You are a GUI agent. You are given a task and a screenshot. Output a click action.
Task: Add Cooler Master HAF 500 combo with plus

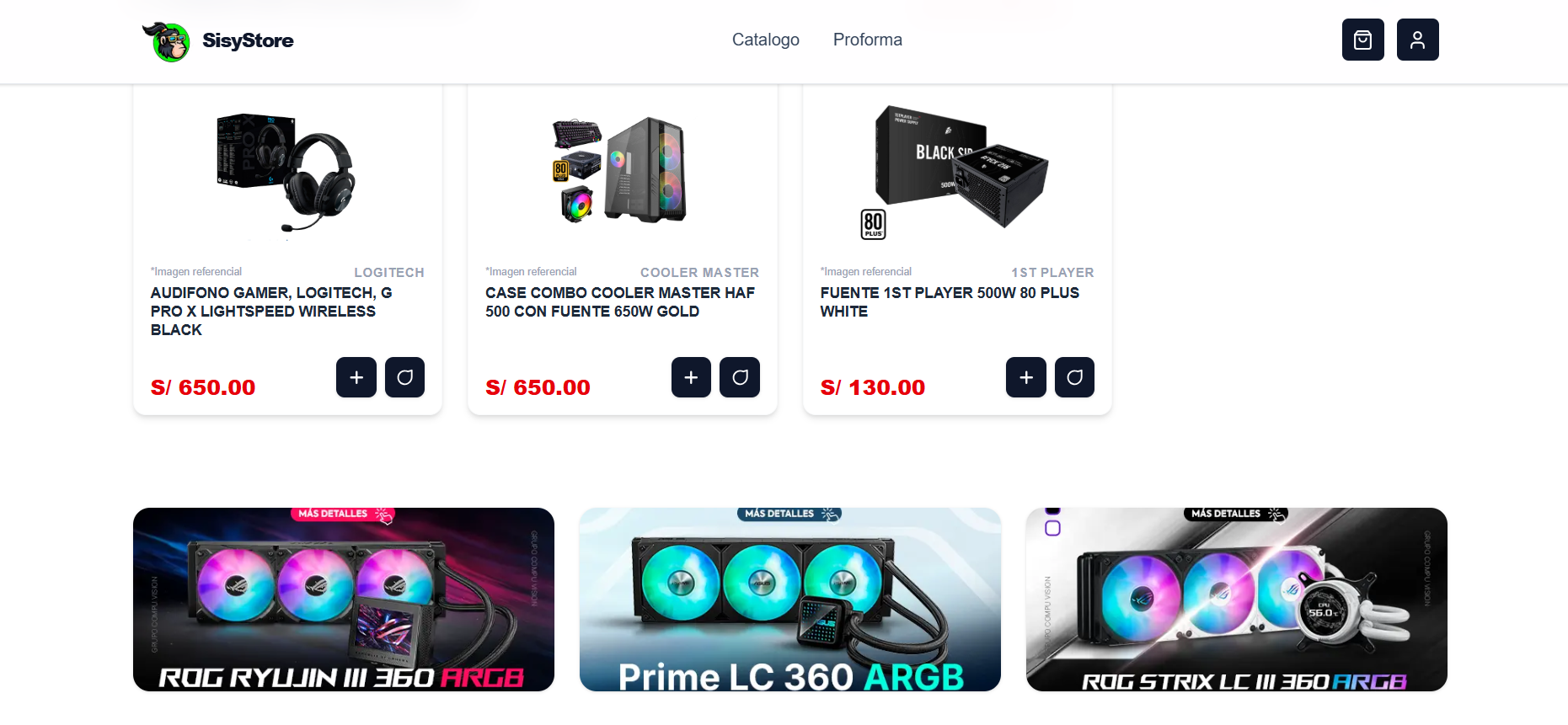691,377
